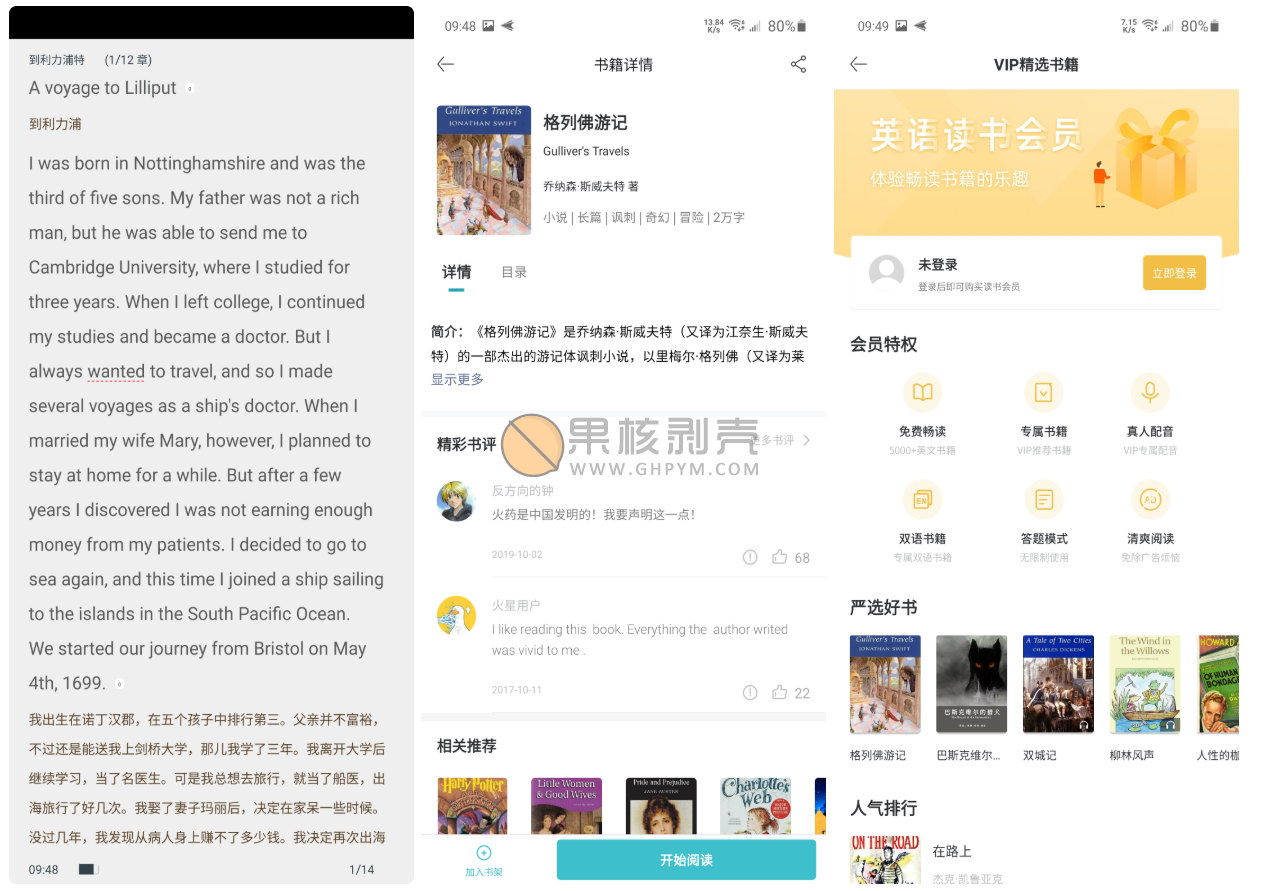Select the 详情 tab
This screenshot has height=891, width=1263.
[x=456, y=272]
